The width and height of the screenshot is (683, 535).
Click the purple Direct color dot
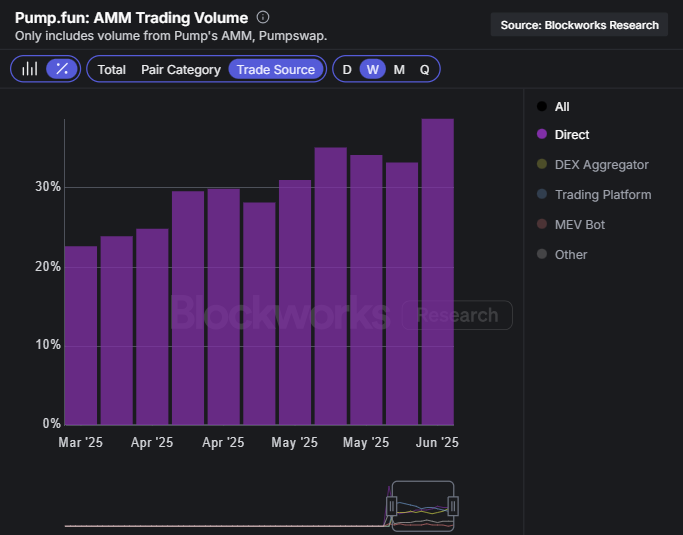[x=542, y=134]
